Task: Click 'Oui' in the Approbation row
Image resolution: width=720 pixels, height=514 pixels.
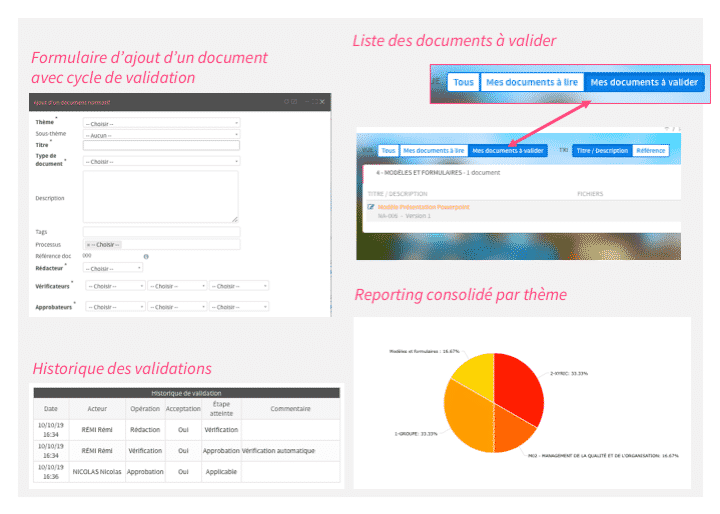Action: pyautogui.click(x=183, y=472)
